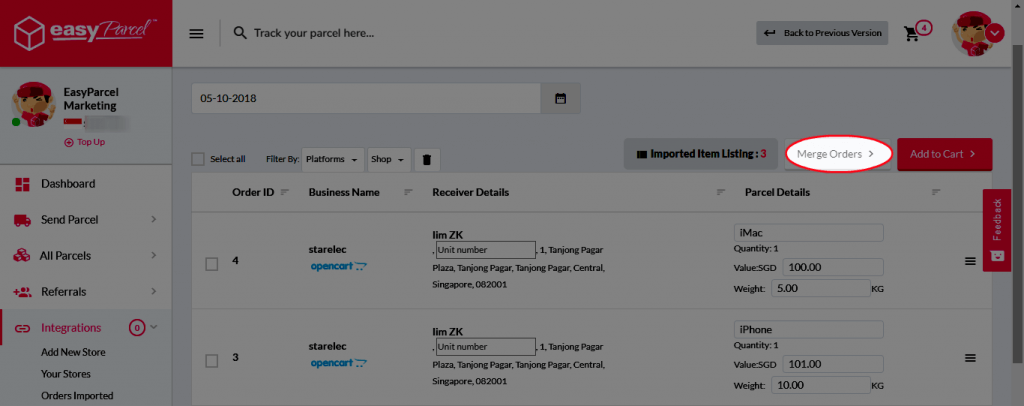Image resolution: width=1024 pixels, height=406 pixels.
Task: Sort by the Parcel Details column icon
Action: click(936, 193)
